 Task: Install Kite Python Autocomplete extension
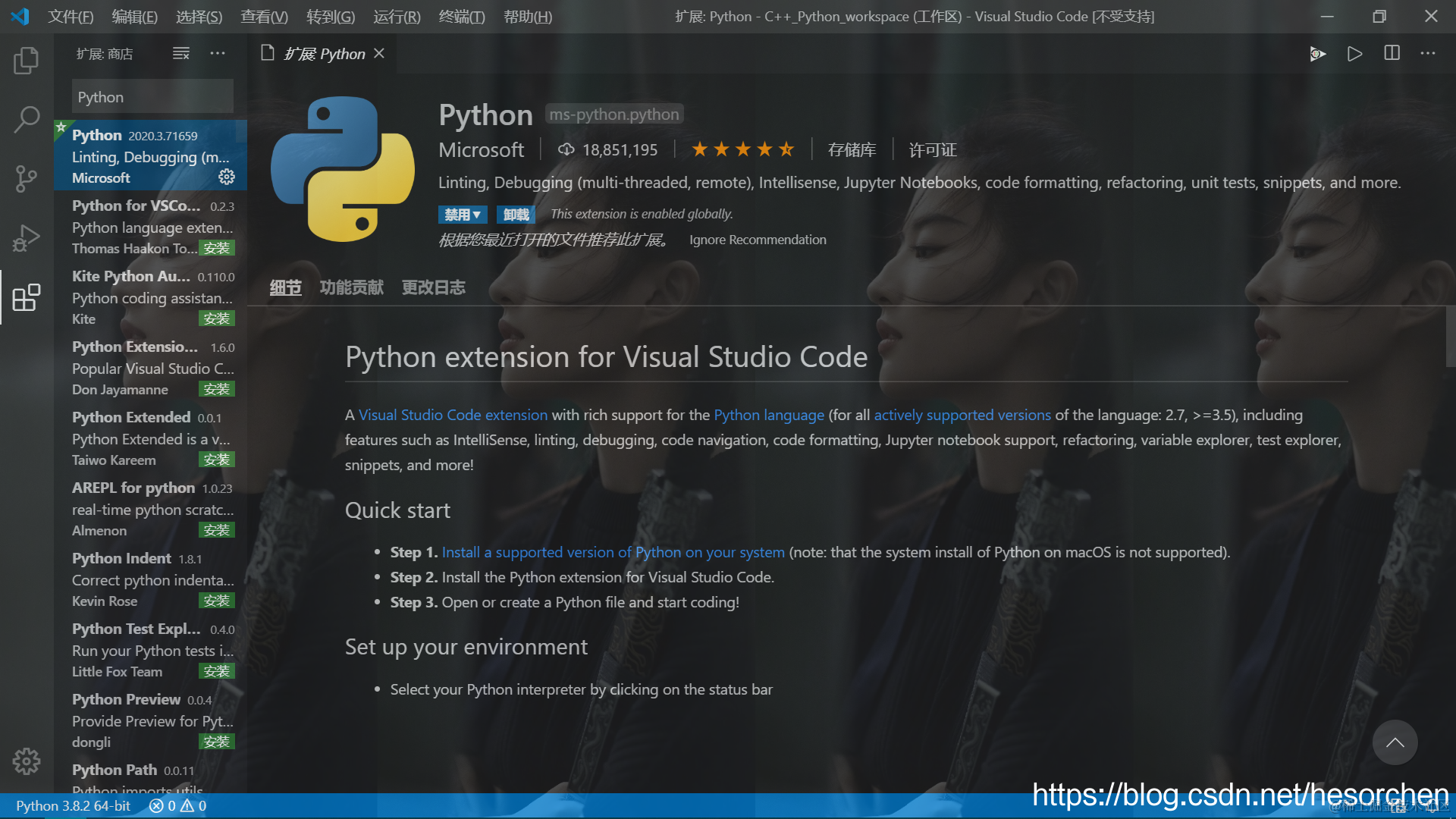point(217,318)
